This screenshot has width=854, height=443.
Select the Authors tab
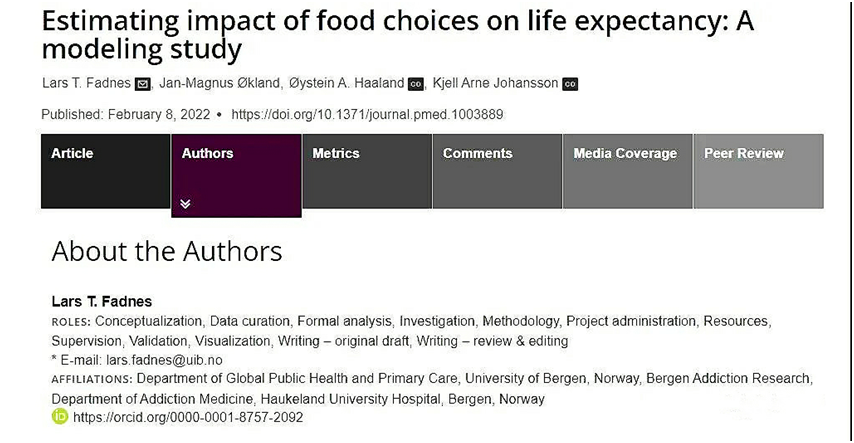(x=236, y=175)
